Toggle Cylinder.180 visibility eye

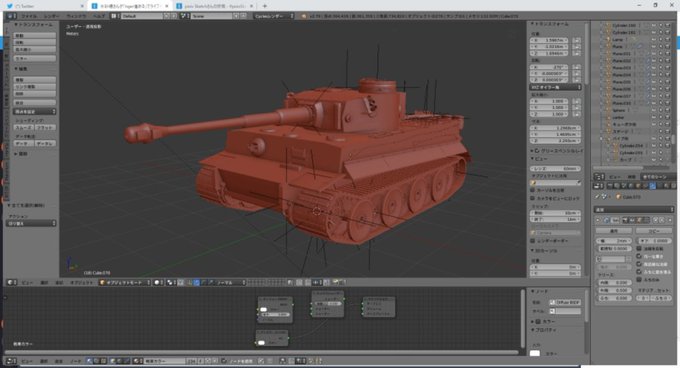[654, 26]
